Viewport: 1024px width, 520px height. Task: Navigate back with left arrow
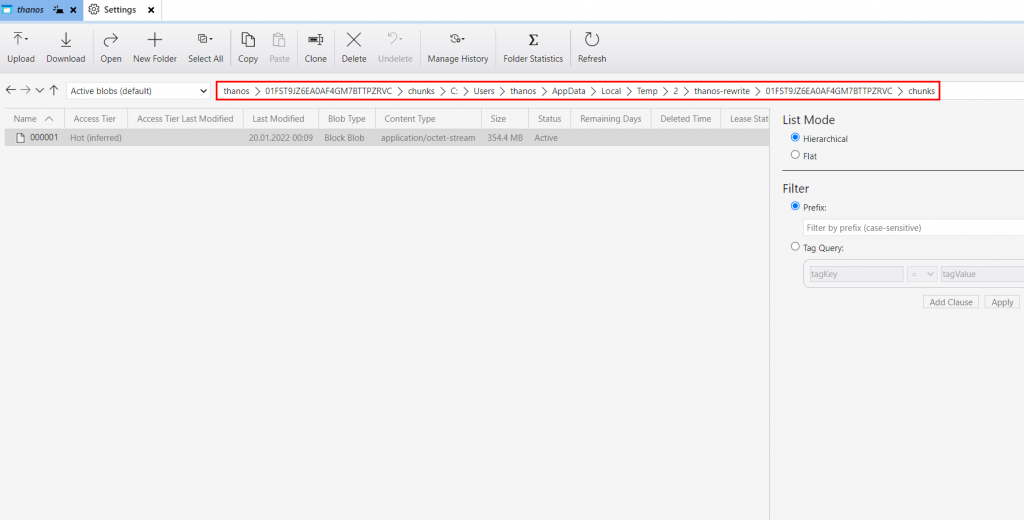point(10,90)
